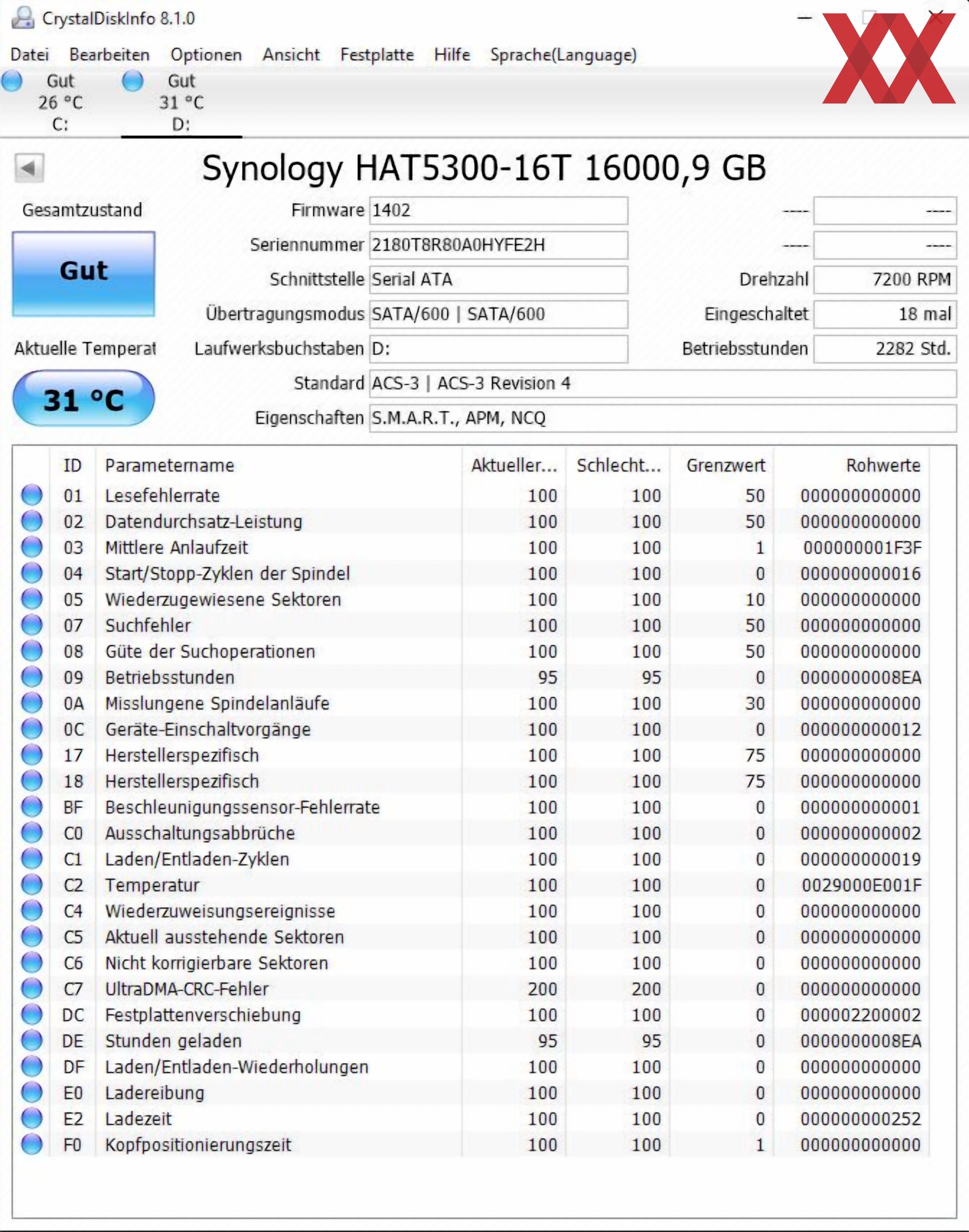The height and width of the screenshot is (1232, 969).
Task: Select the blue status orb for drive D:
Action: [133, 81]
